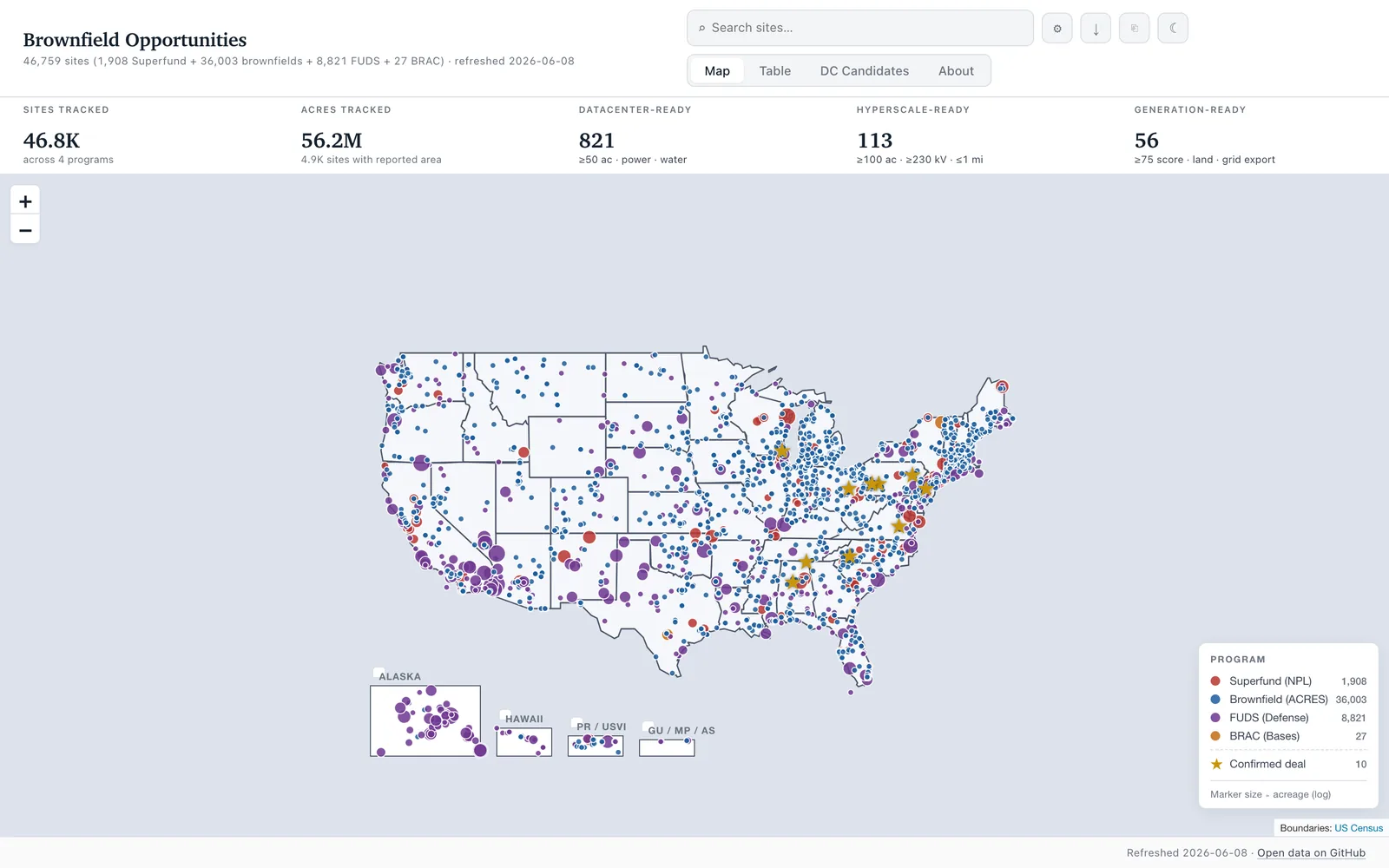Select the PR / USVI inset map
The width and height of the screenshot is (1389, 868).
[596, 746]
